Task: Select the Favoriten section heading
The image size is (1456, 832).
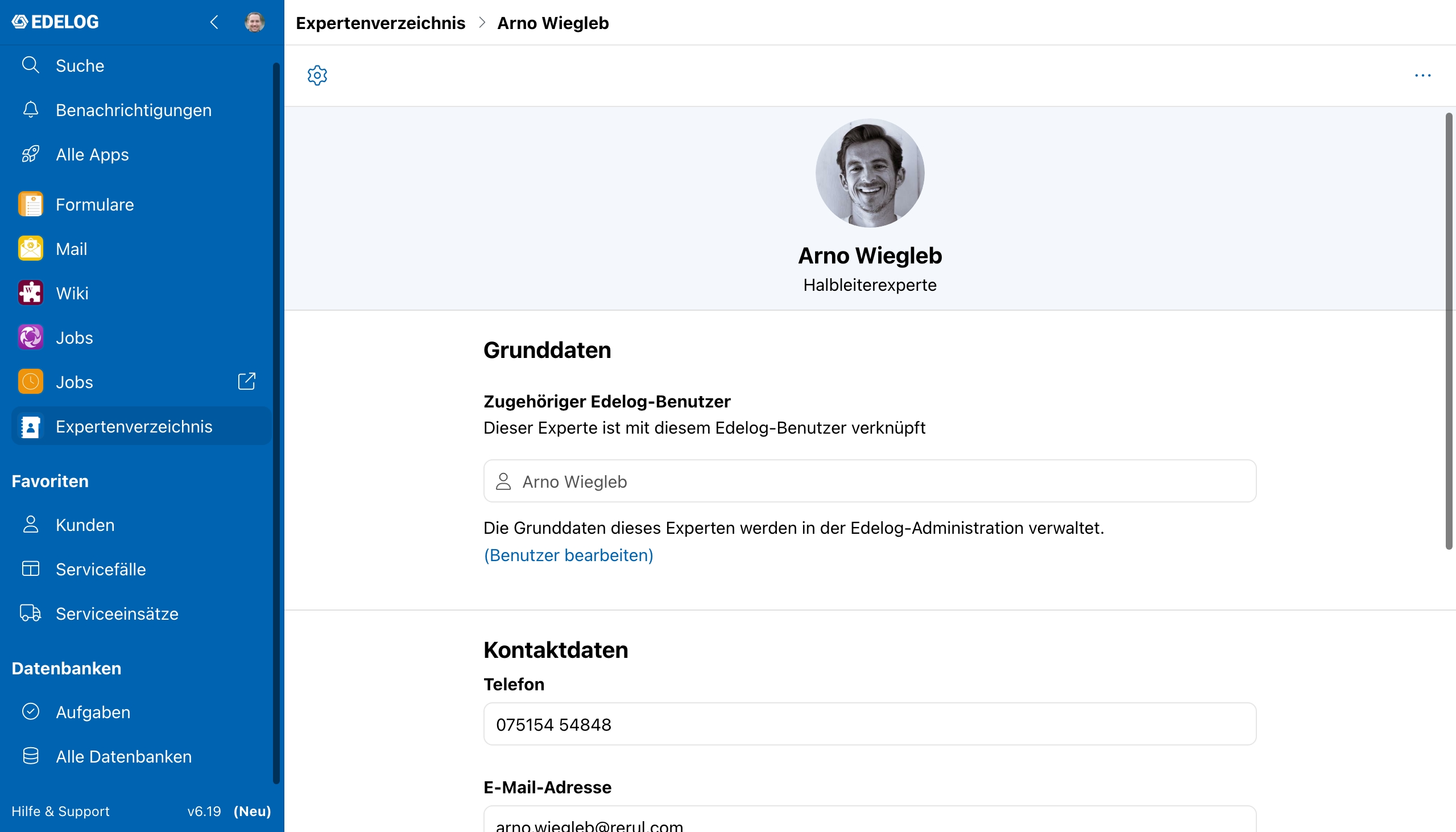Action: tap(50, 481)
